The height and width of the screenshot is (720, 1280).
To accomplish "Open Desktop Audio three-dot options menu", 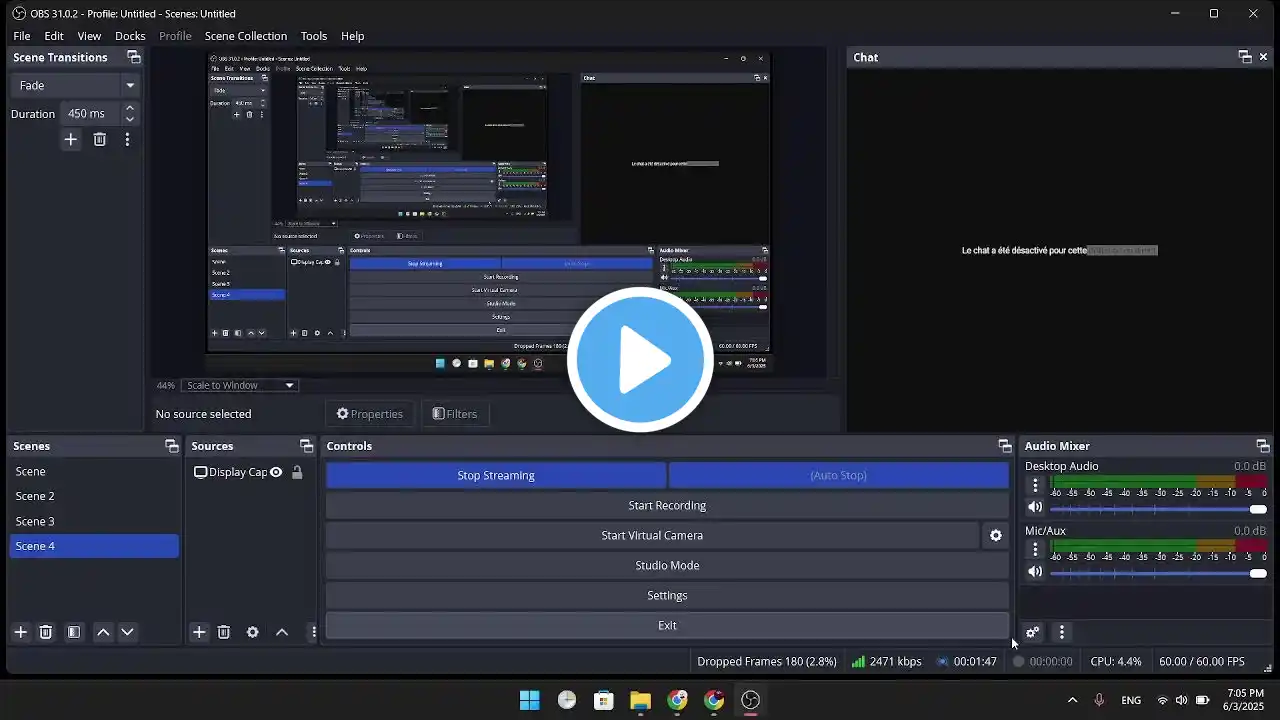I will coord(1035,486).
